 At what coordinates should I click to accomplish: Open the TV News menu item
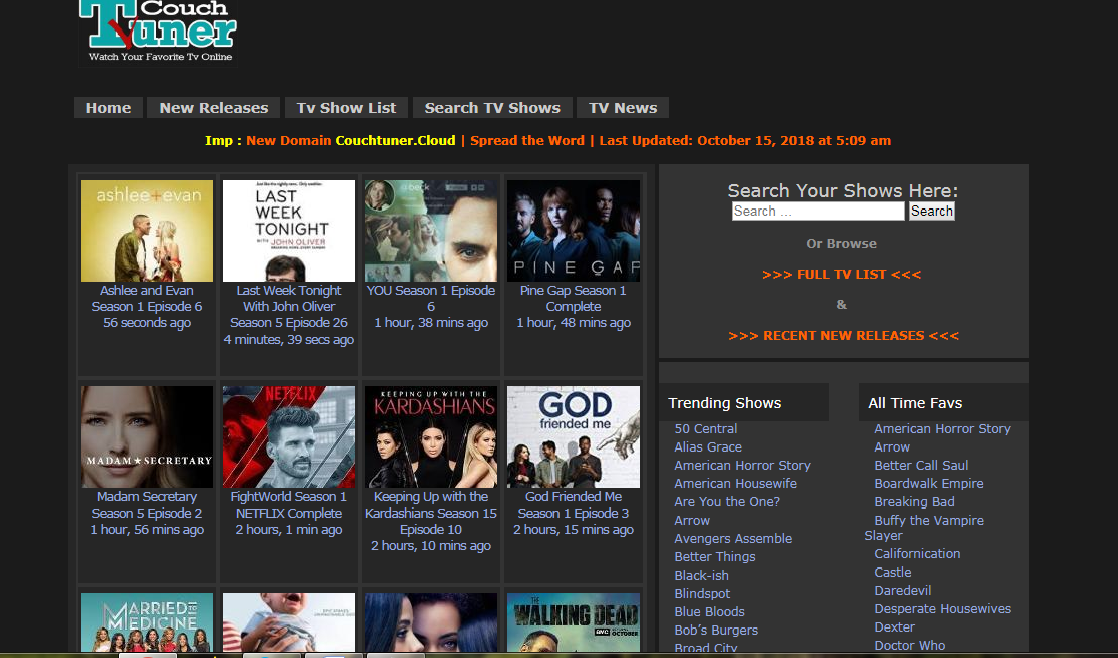click(623, 108)
